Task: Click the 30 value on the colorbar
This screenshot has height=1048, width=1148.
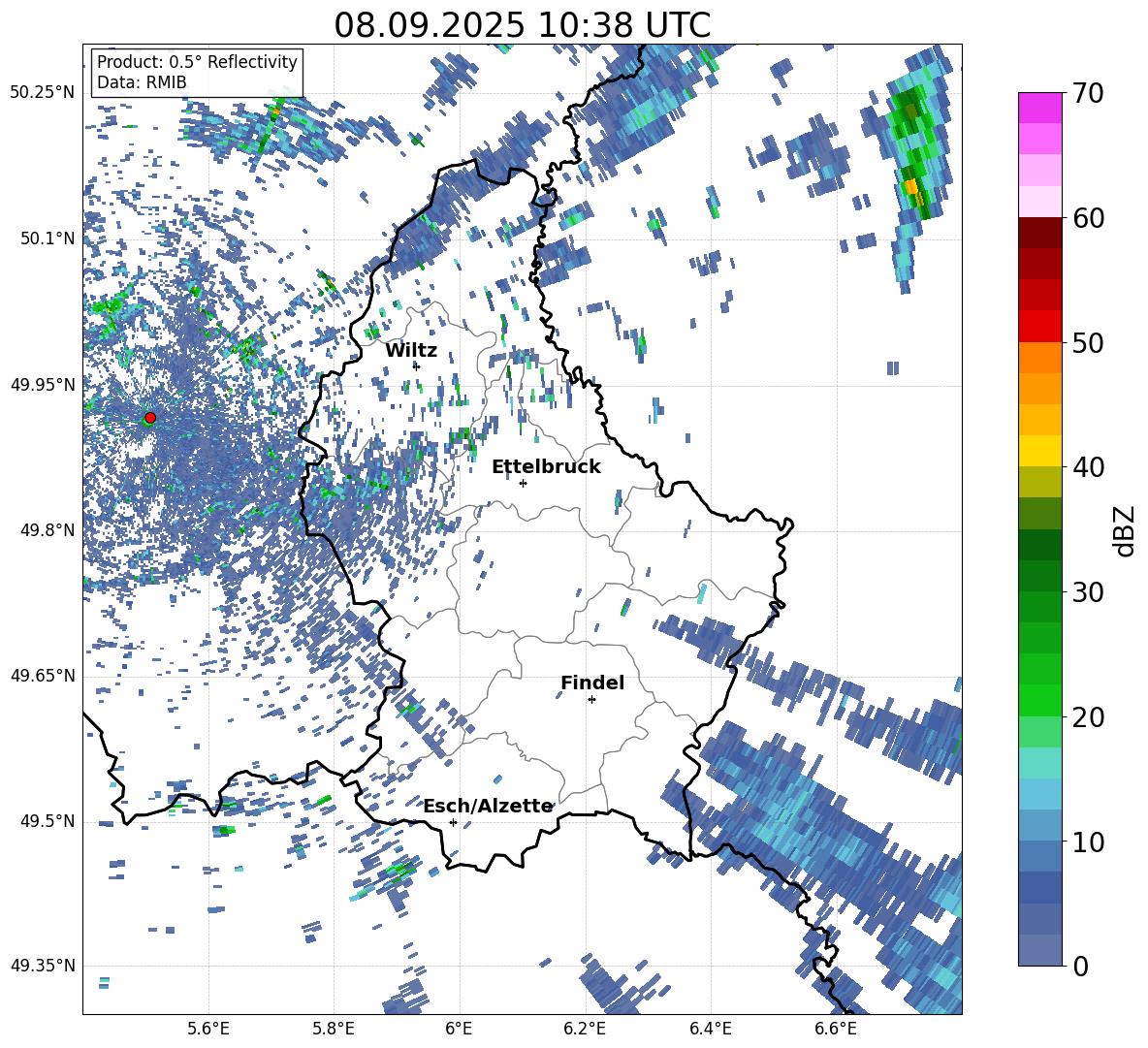Action: [1088, 592]
